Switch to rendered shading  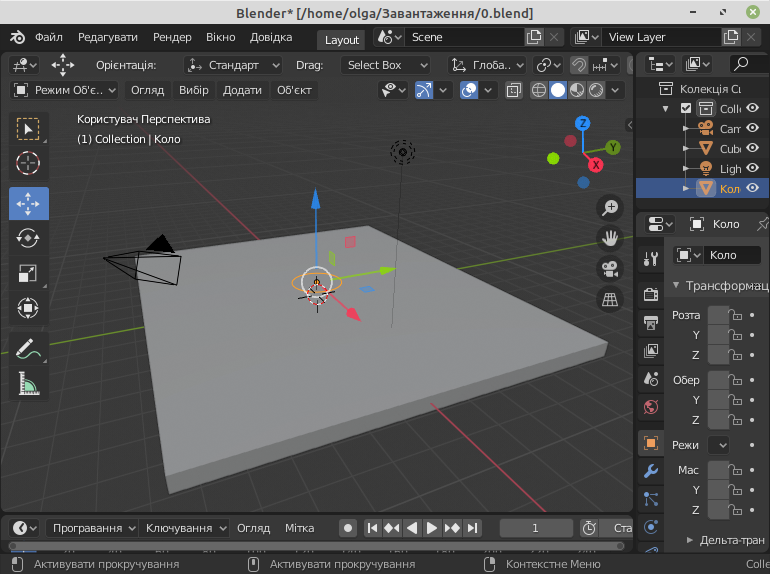pos(596,90)
